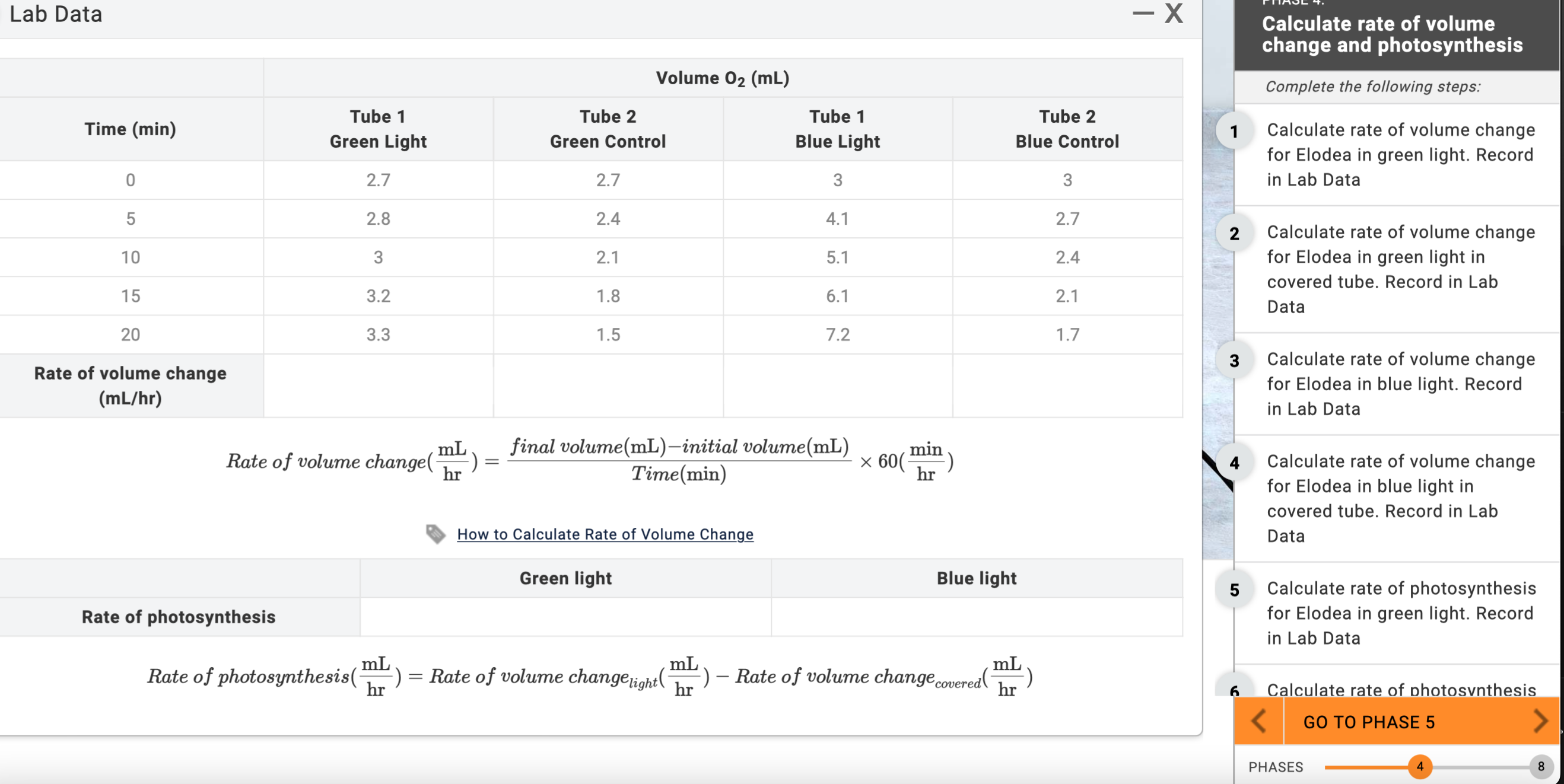Click the step 1 circle in the phase panel

click(1234, 130)
